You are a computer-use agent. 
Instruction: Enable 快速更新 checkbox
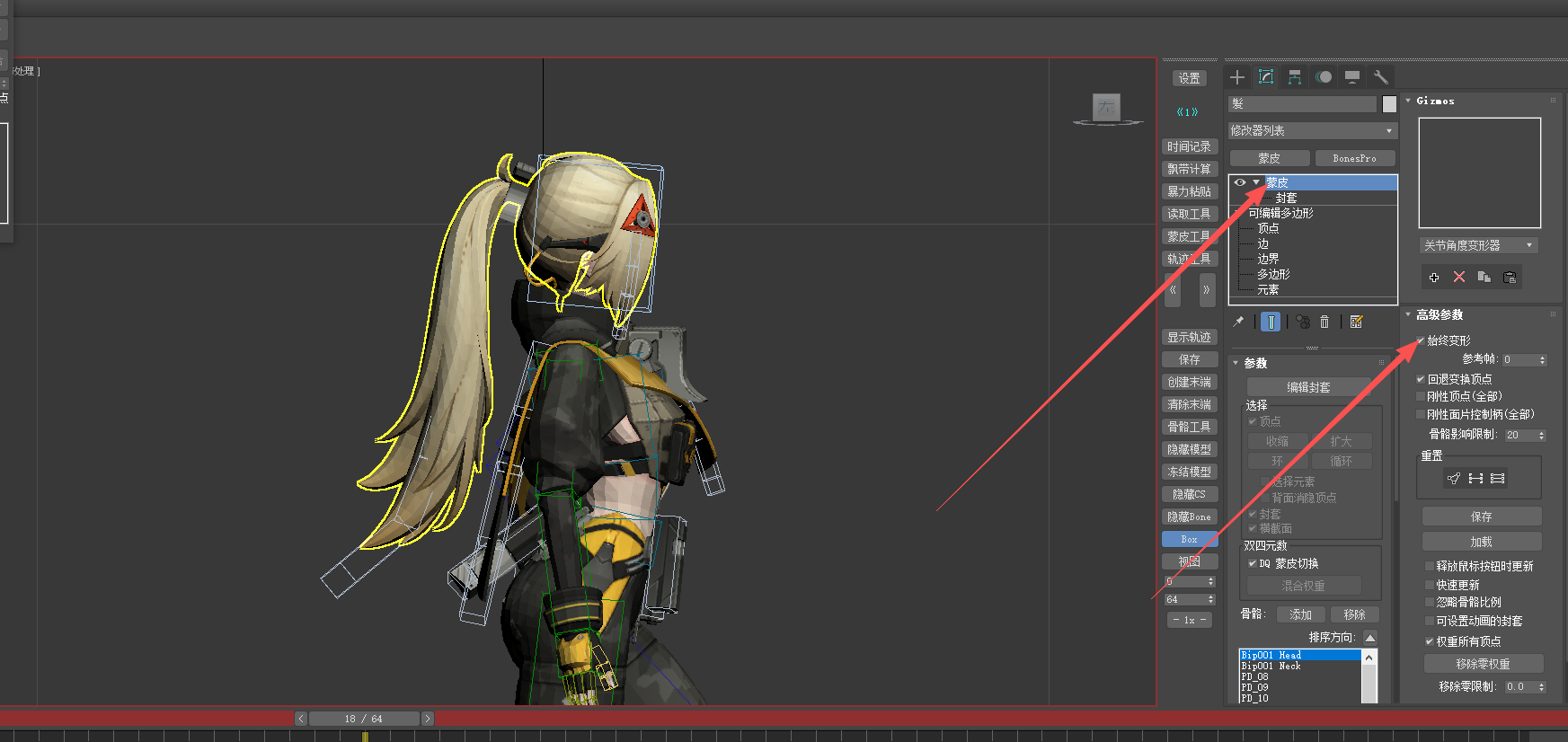click(x=1430, y=585)
